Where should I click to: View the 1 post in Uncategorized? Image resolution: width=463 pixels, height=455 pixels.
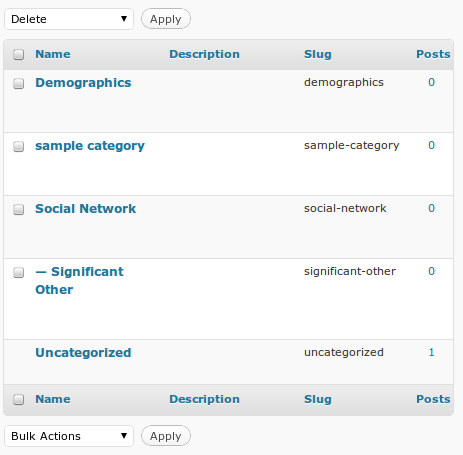coord(431,352)
